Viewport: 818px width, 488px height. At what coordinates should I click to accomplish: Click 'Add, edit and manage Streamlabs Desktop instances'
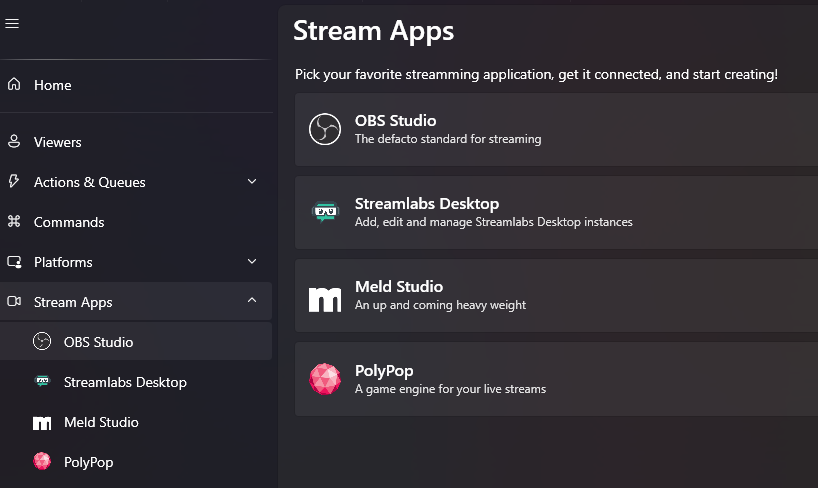[x=494, y=222]
